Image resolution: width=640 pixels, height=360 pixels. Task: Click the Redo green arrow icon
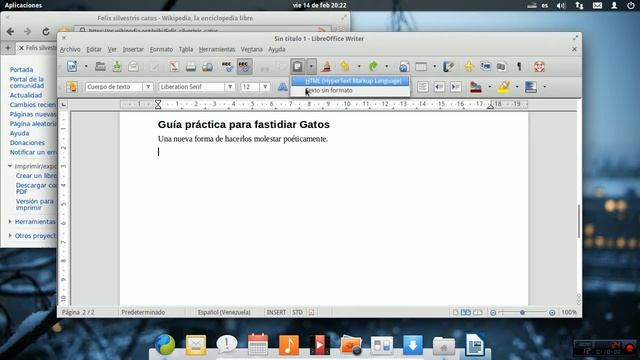373,66
